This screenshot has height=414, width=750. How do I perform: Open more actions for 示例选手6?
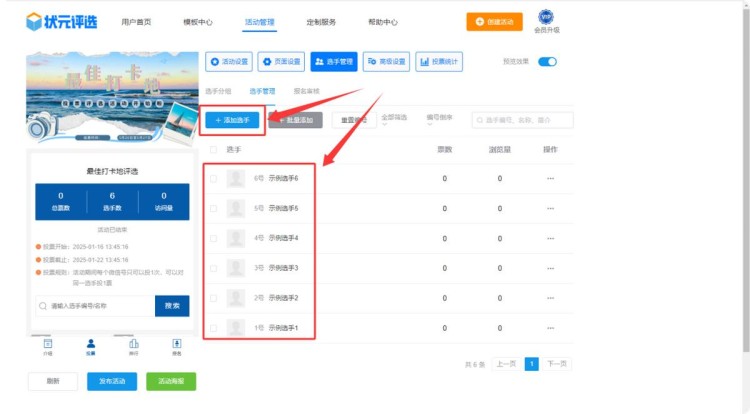pos(549,179)
